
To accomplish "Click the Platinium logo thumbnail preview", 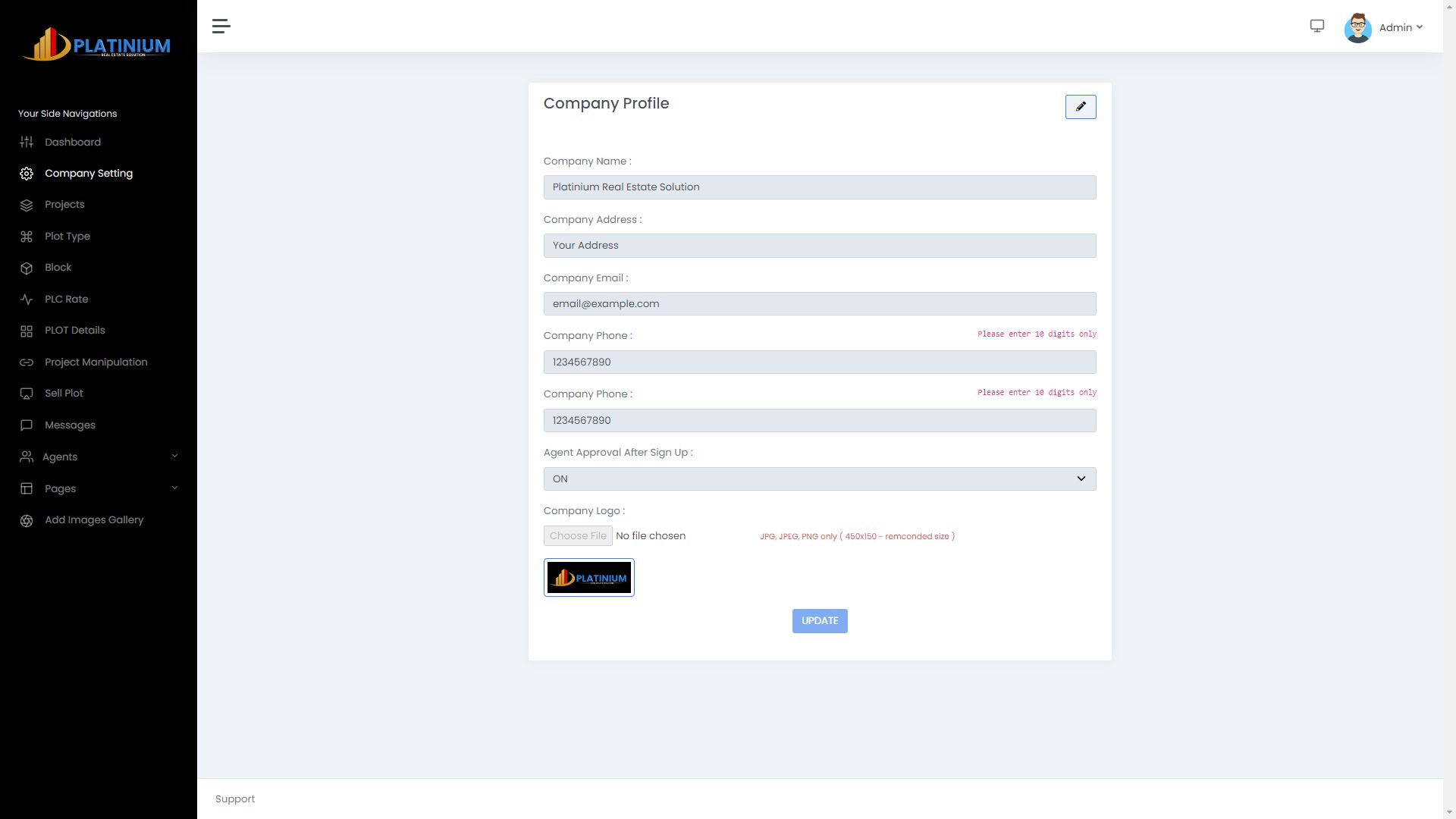I will point(588,578).
